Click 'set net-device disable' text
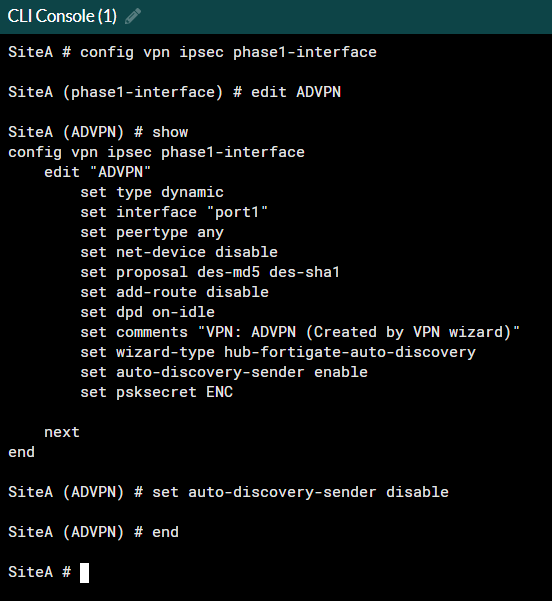The image size is (552, 601). (x=179, y=252)
